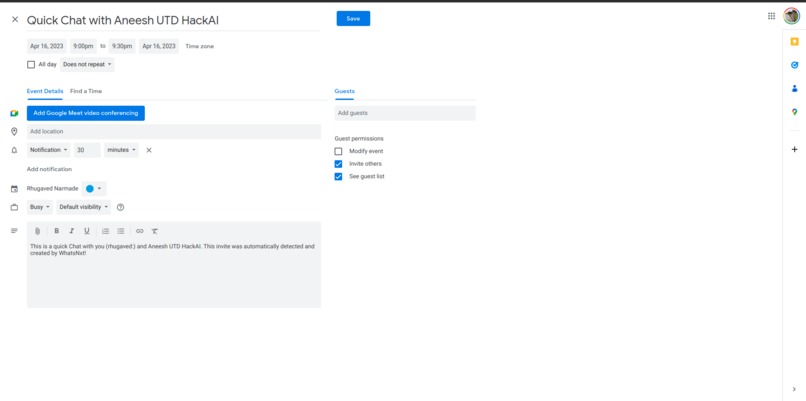Open Google Tasks side panel
The height and width of the screenshot is (401, 806).
(794, 65)
